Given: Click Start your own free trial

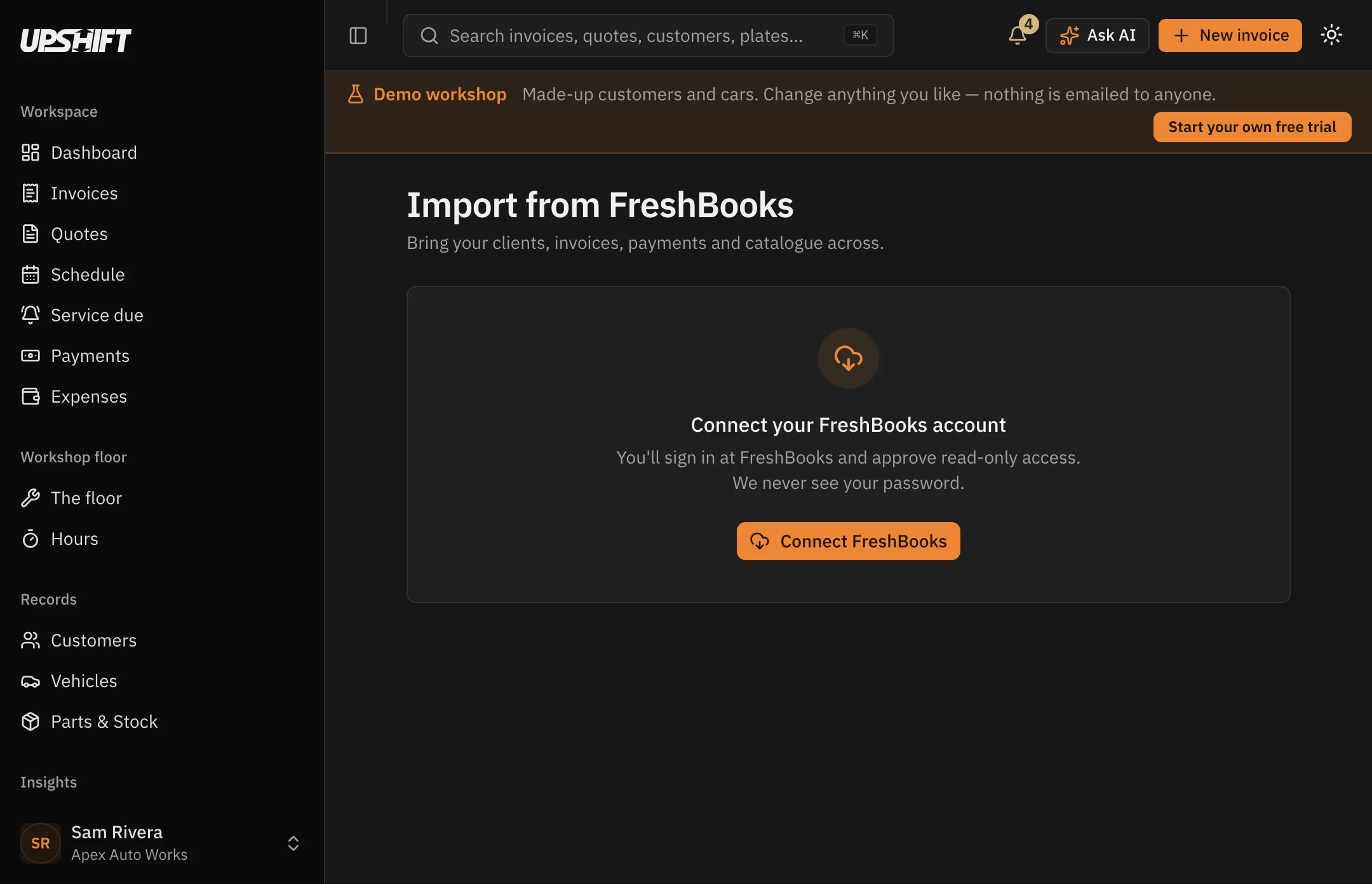Looking at the screenshot, I should pos(1253,127).
